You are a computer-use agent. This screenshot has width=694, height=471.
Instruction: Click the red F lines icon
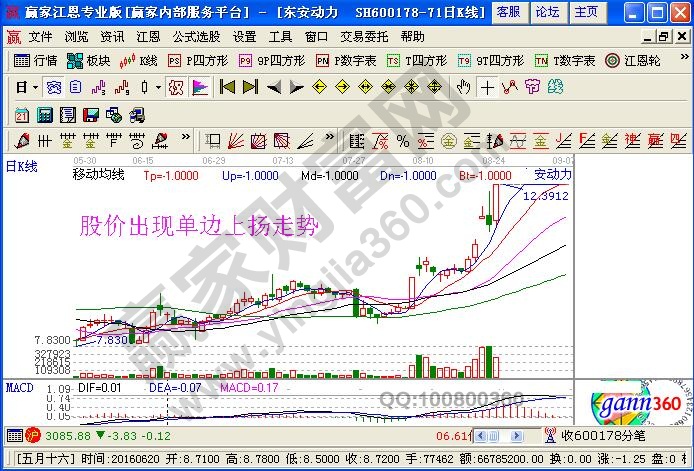pyautogui.click(x=586, y=141)
